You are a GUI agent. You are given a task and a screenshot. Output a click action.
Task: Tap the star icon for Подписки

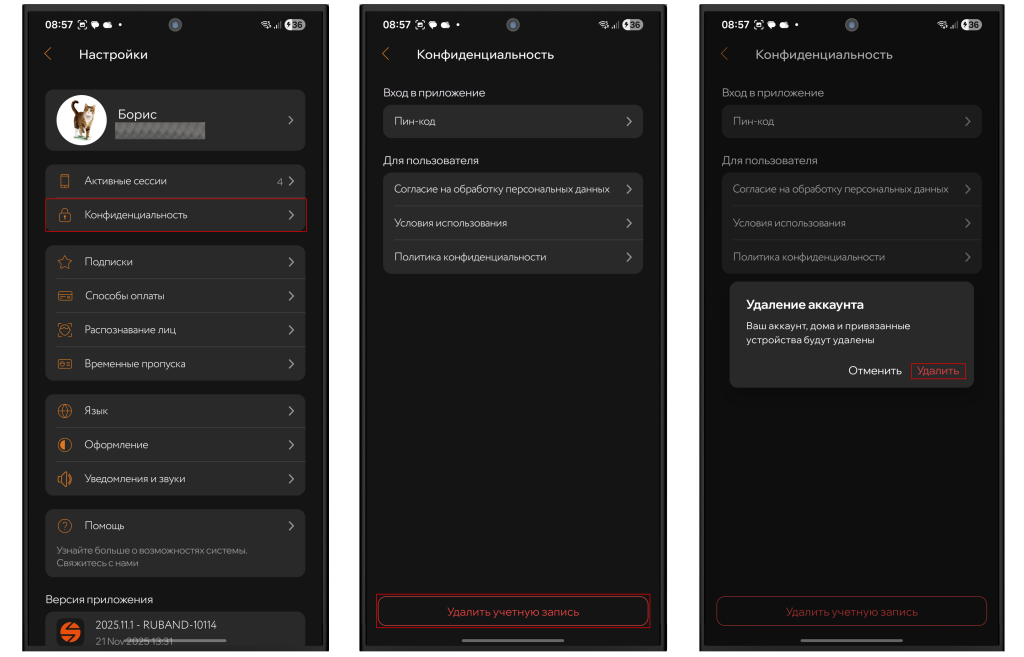click(65, 262)
